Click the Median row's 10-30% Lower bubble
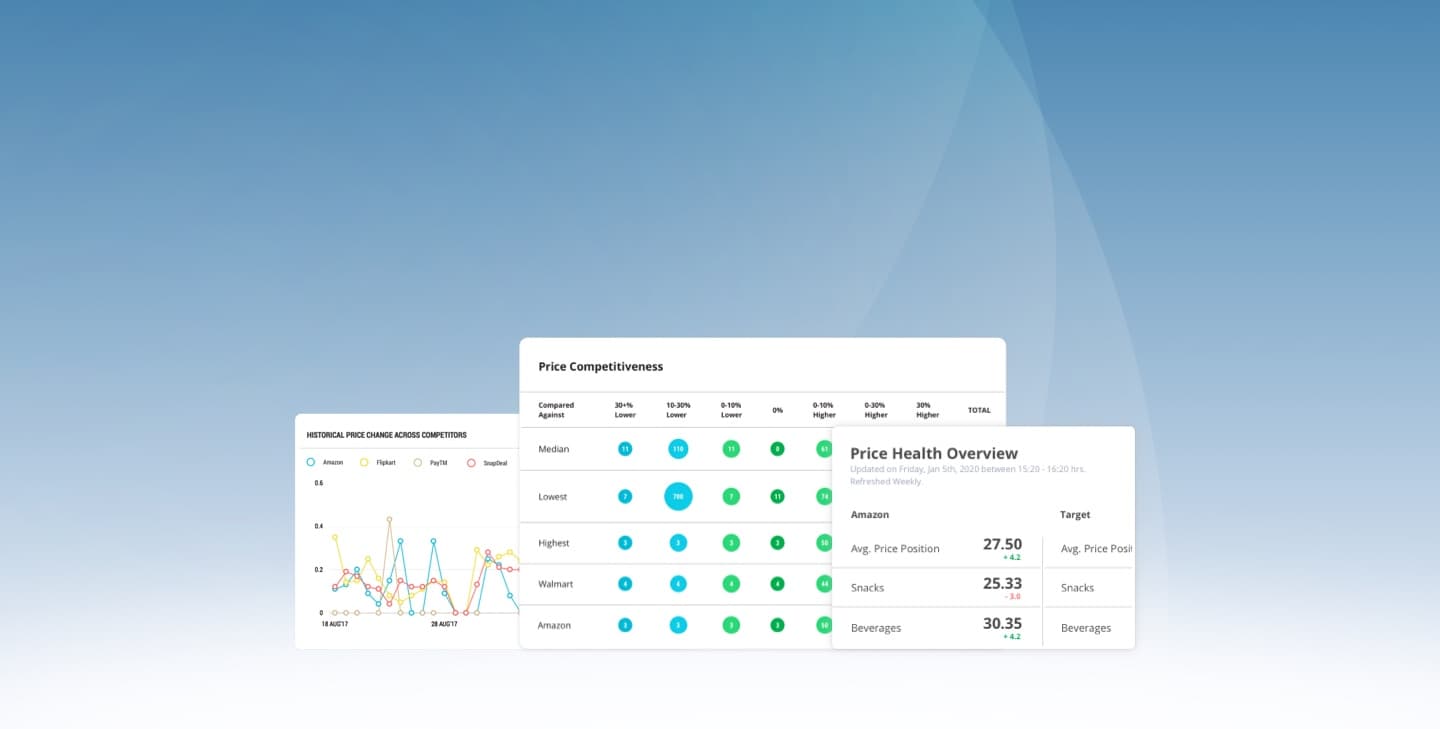 [678, 449]
